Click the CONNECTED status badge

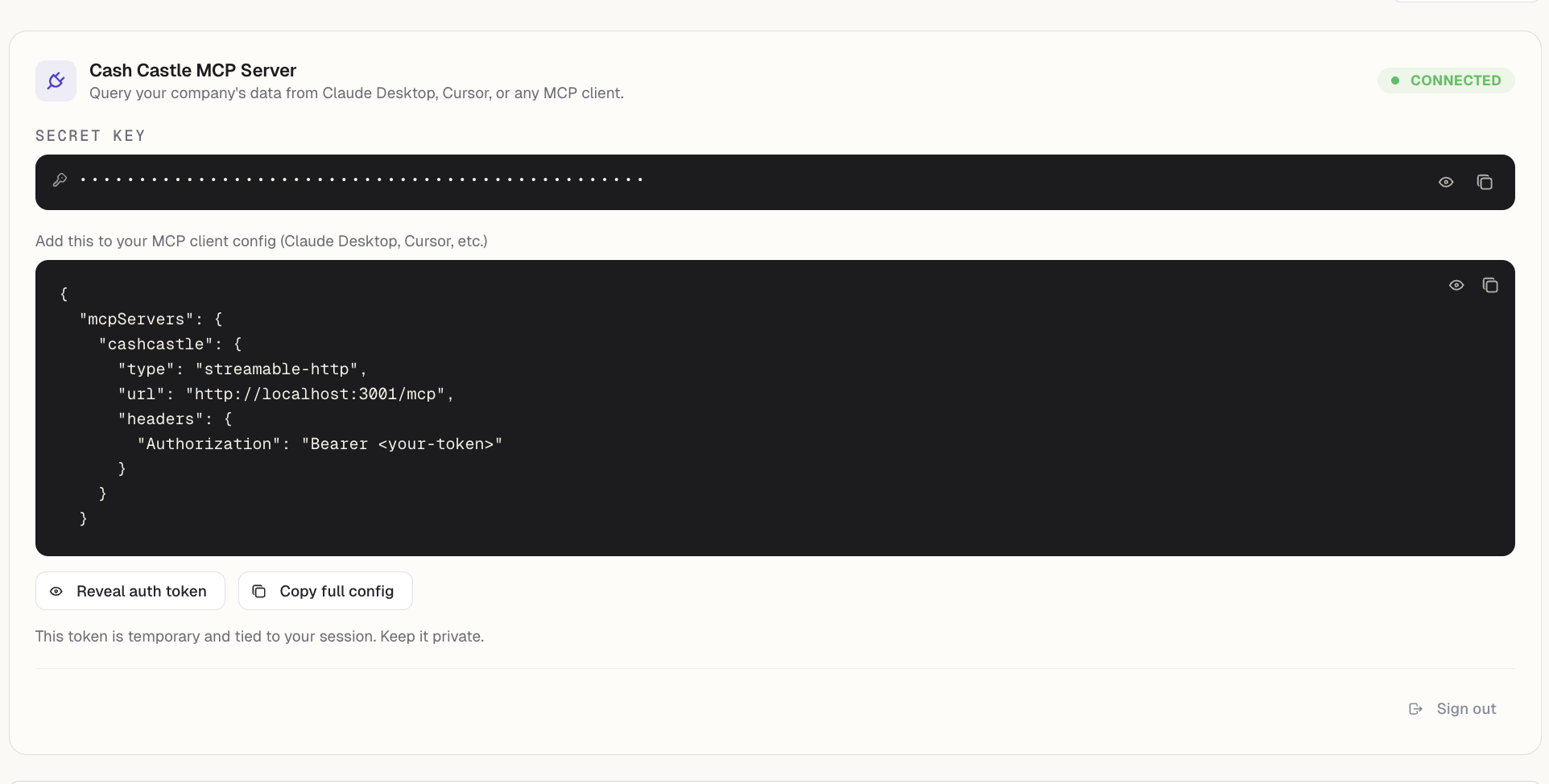pos(1446,80)
